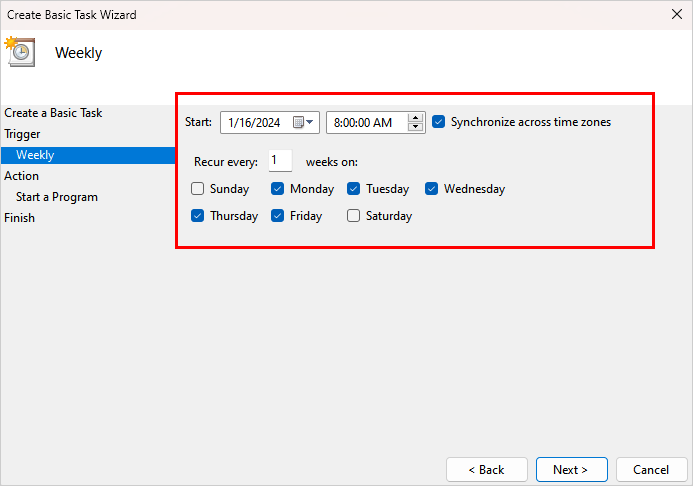Click the Back button

(x=487, y=469)
